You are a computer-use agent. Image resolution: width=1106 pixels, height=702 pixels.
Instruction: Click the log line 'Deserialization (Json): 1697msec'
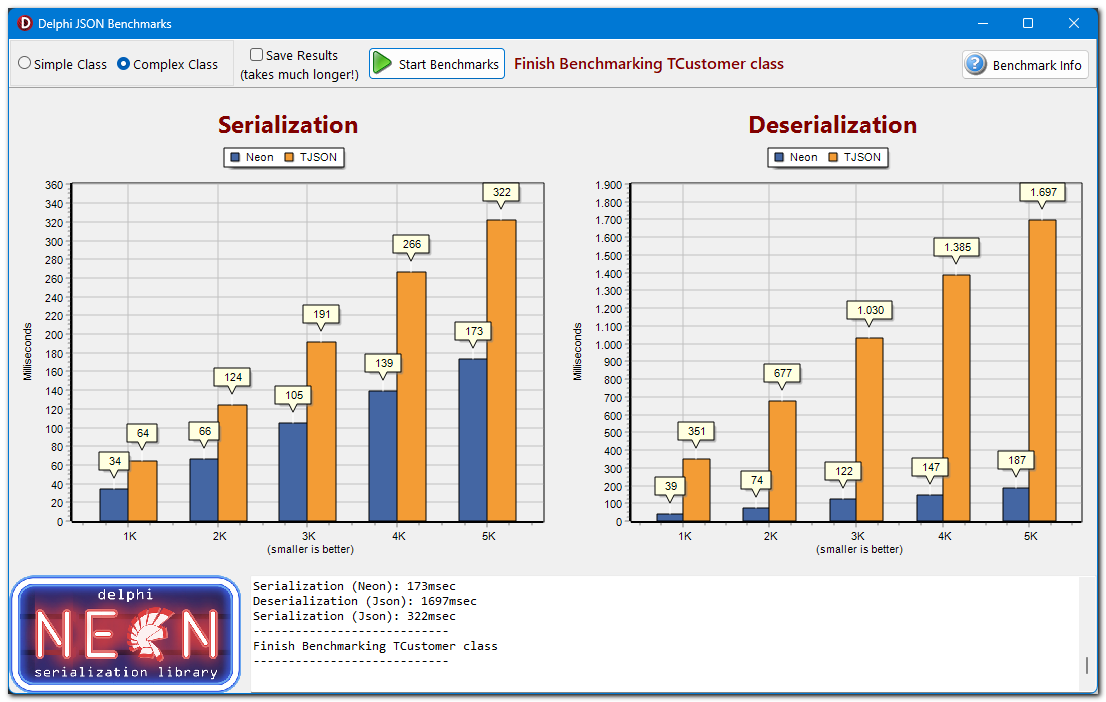click(365, 601)
